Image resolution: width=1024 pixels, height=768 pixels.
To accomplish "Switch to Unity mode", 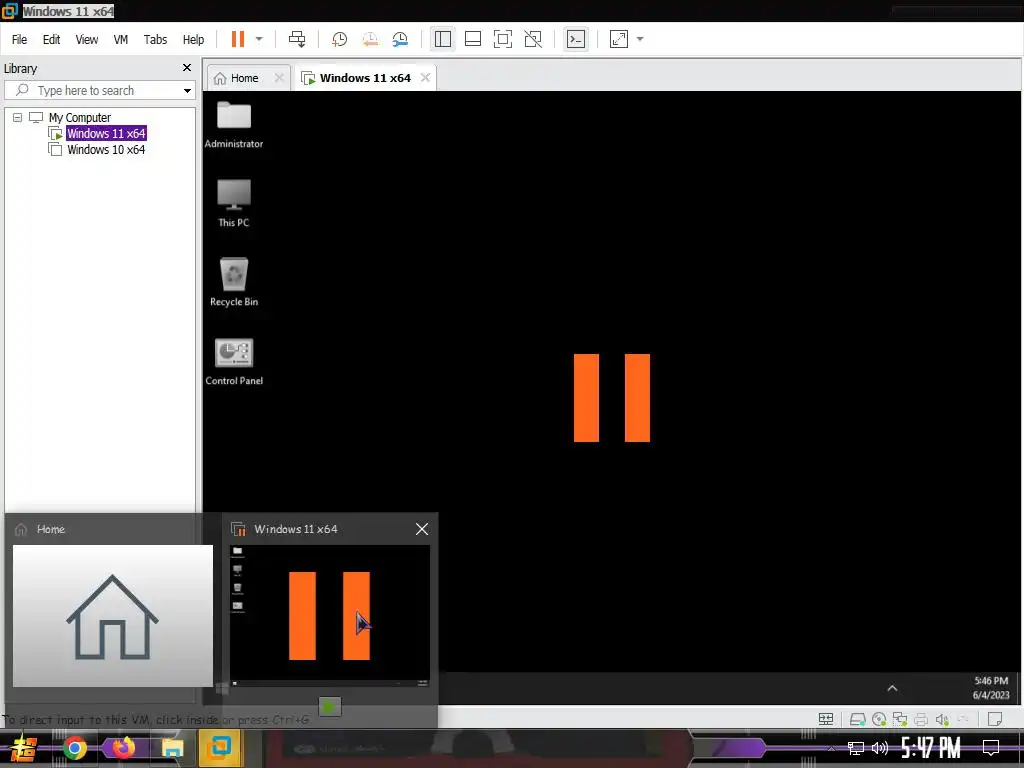I will (534, 39).
